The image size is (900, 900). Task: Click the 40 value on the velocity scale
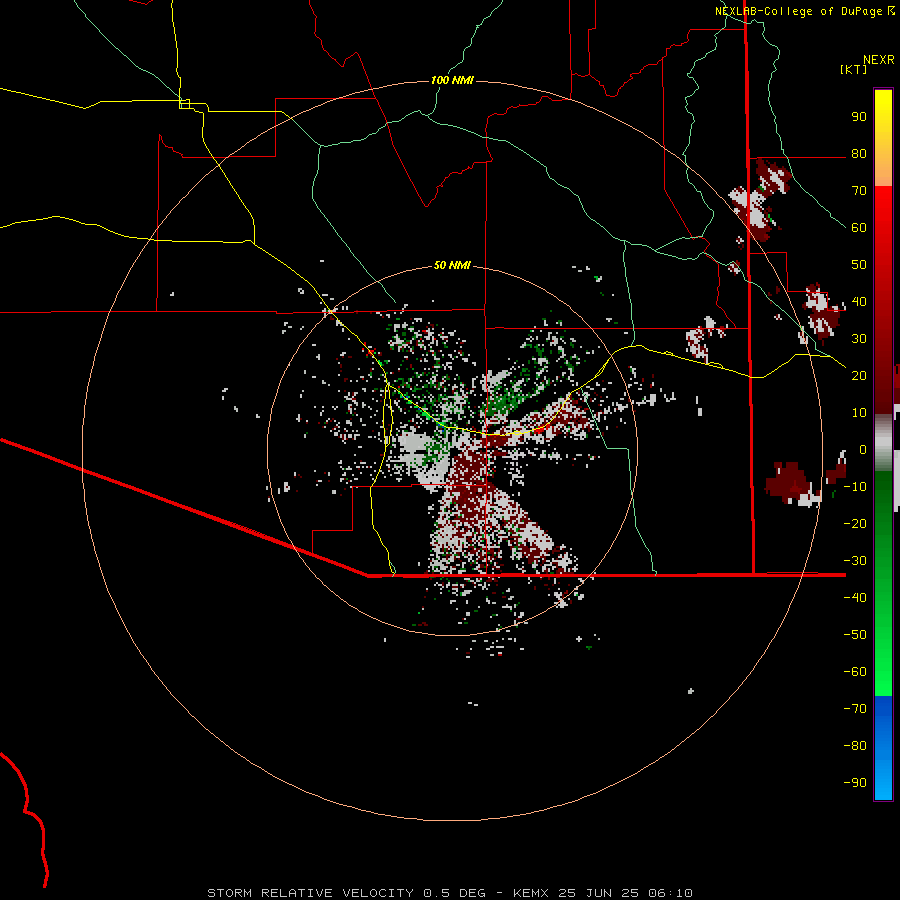(x=859, y=301)
